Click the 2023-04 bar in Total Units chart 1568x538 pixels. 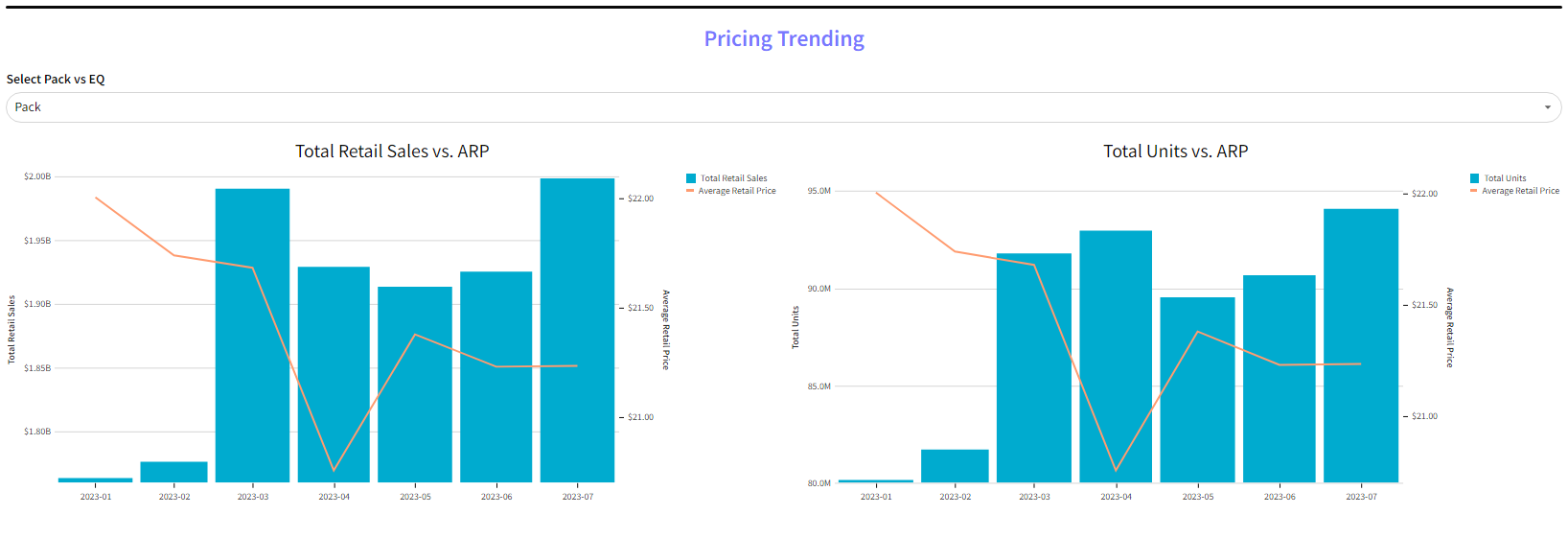(1116, 356)
